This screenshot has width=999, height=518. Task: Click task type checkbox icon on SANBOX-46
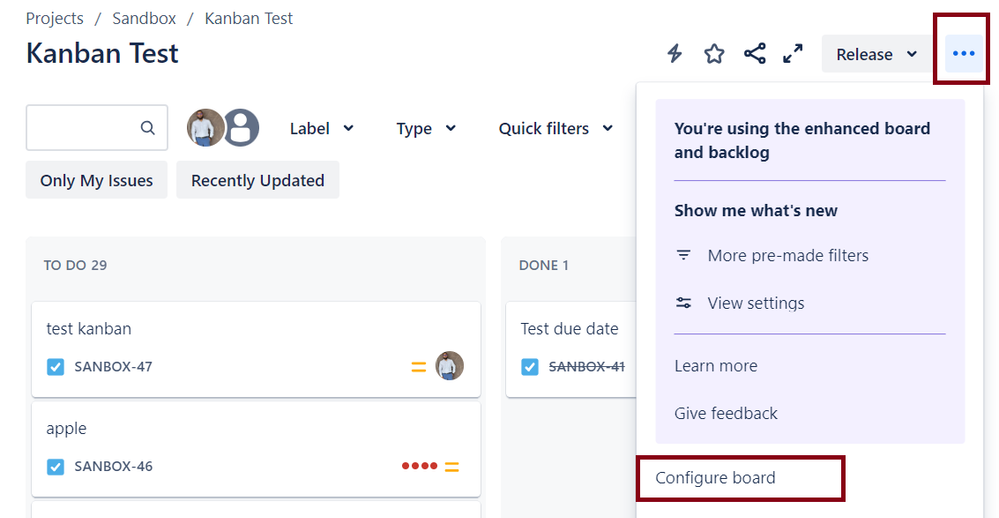click(x=56, y=466)
